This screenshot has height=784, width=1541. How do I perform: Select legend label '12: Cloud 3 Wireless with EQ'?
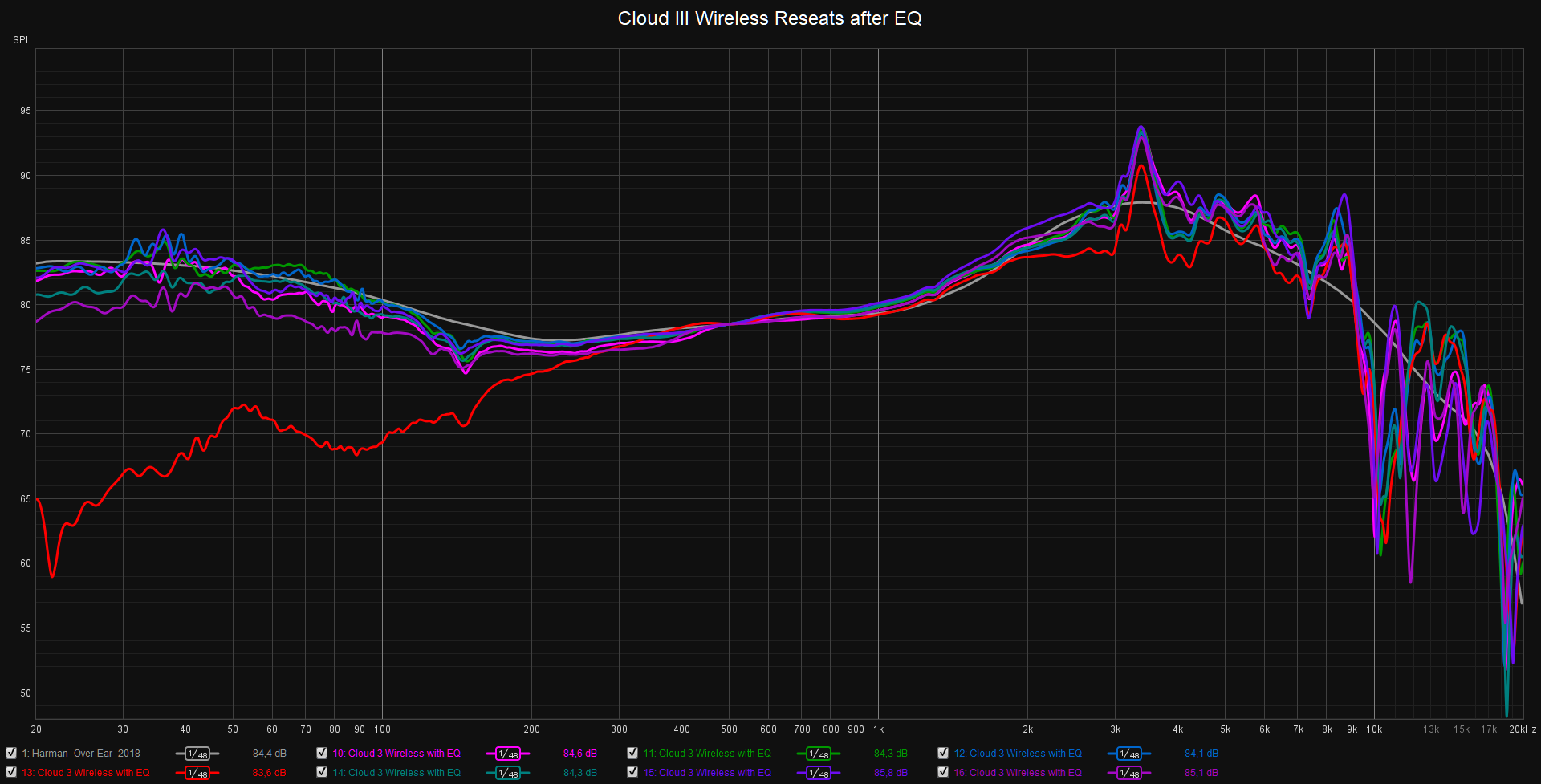tap(1018, 754)
